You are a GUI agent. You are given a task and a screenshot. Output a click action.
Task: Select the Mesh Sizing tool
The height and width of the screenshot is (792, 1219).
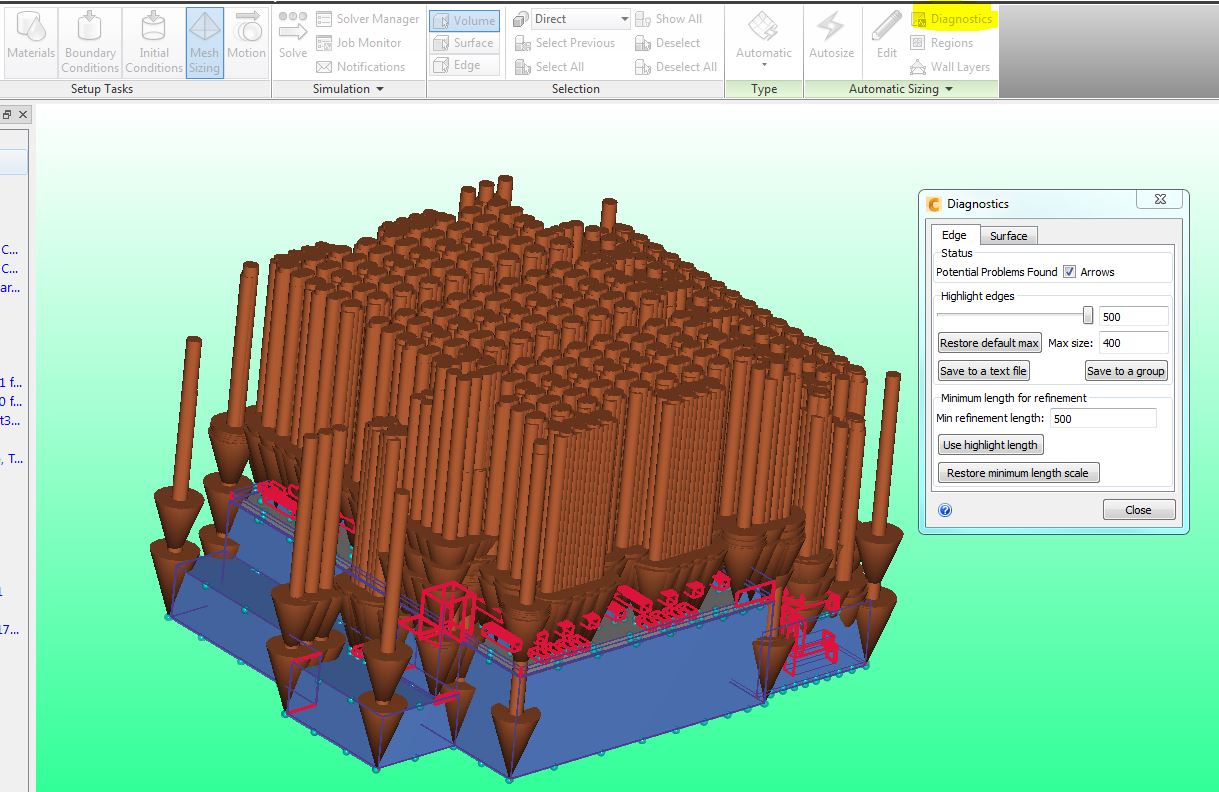tap(204, 40)
